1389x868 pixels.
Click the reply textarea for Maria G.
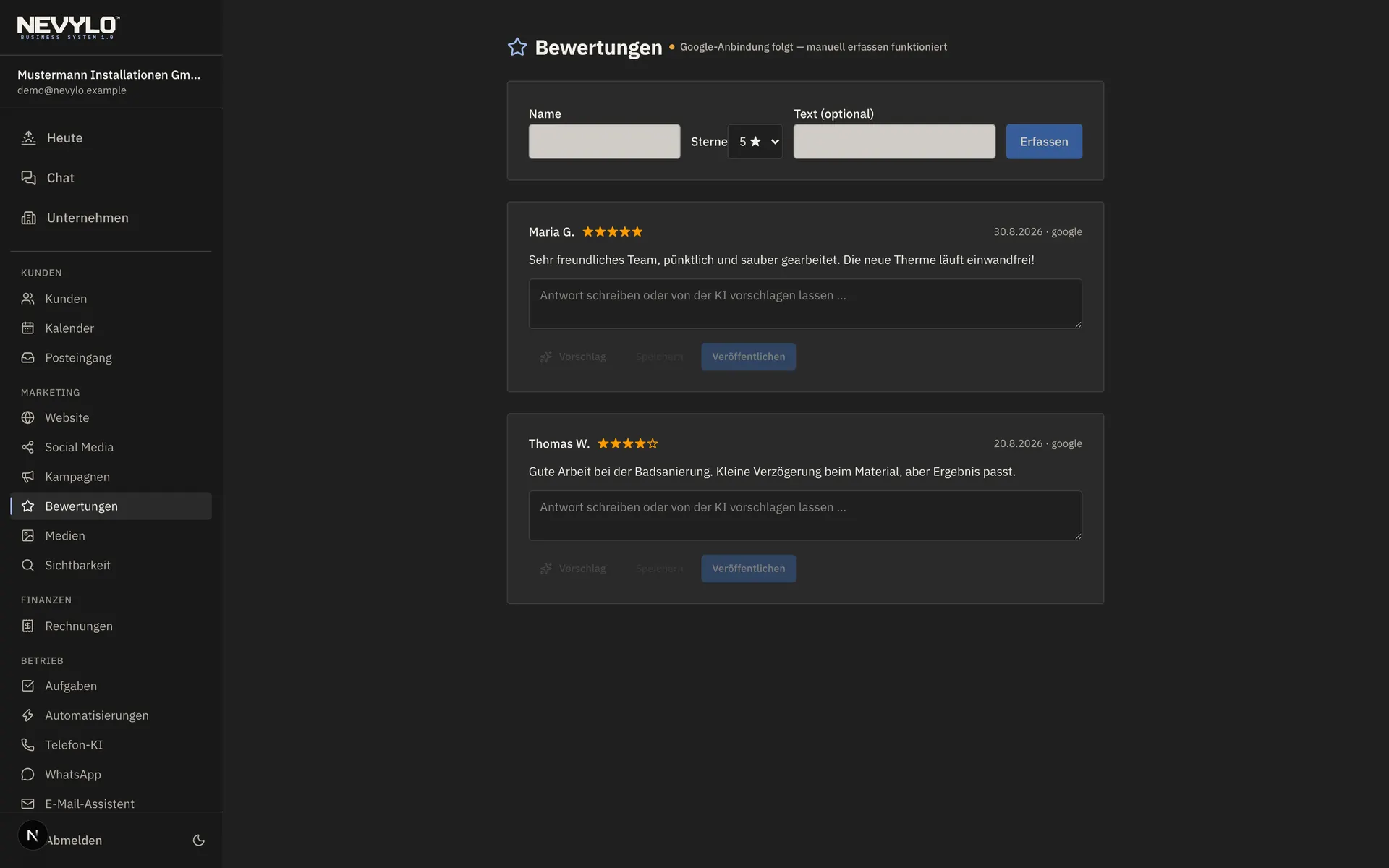(x=805, y=304)
